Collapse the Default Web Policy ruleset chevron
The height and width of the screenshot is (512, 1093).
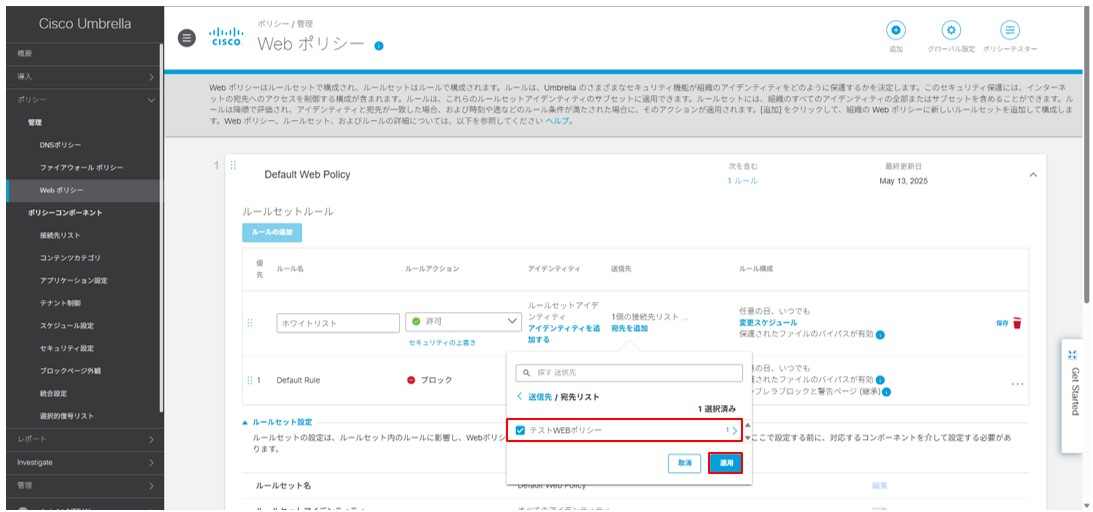coord(1033,175)
